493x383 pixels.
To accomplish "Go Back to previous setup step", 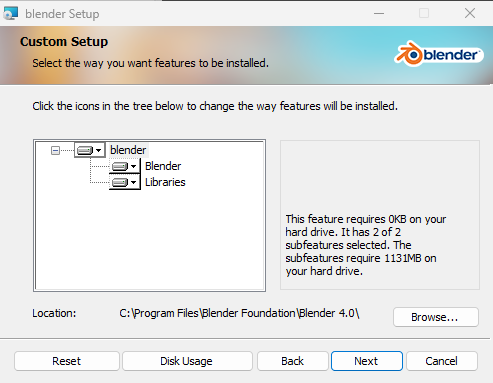I will (293, 361).
